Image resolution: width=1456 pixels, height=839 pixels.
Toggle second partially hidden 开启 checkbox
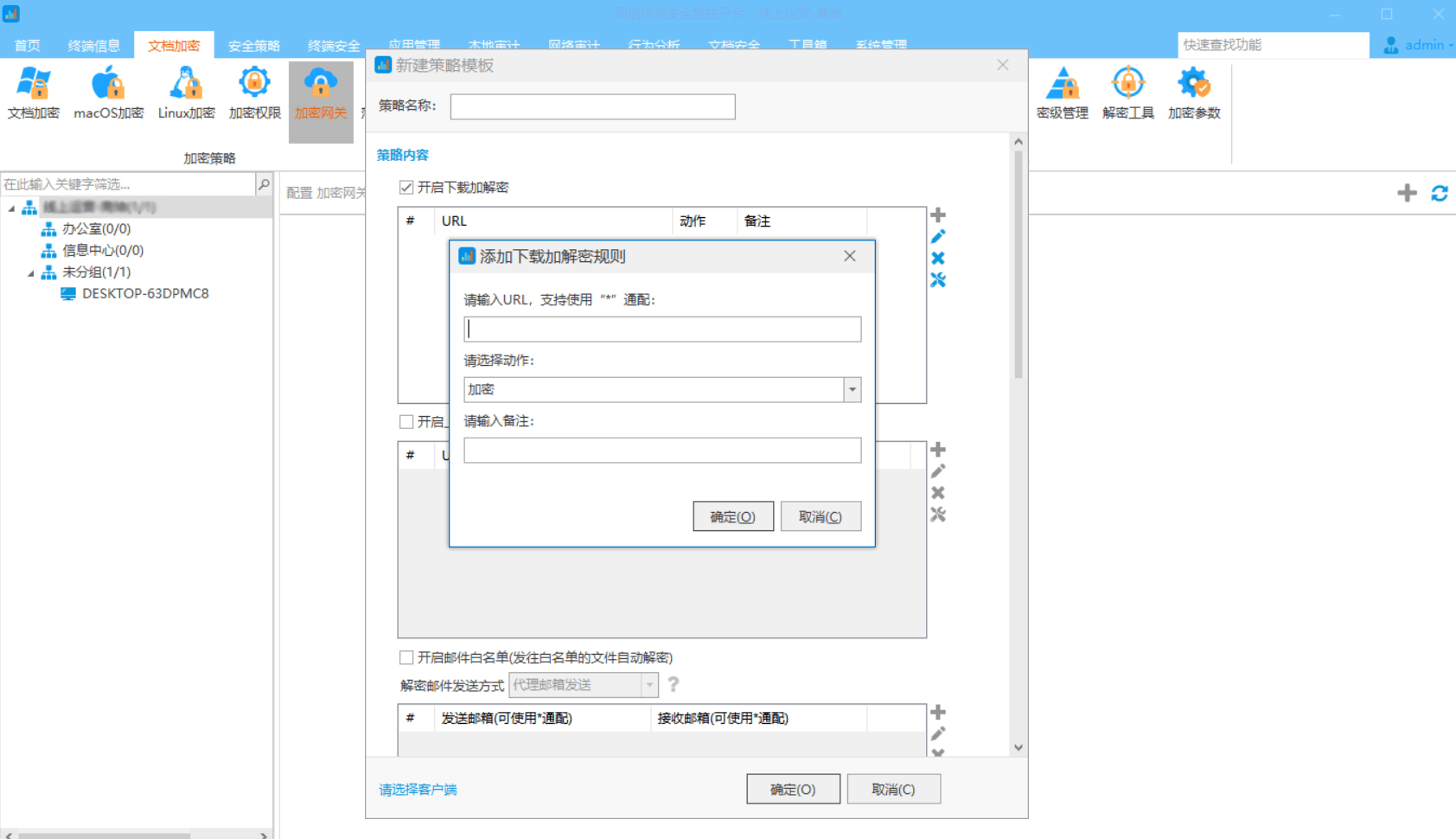(406, 421)
